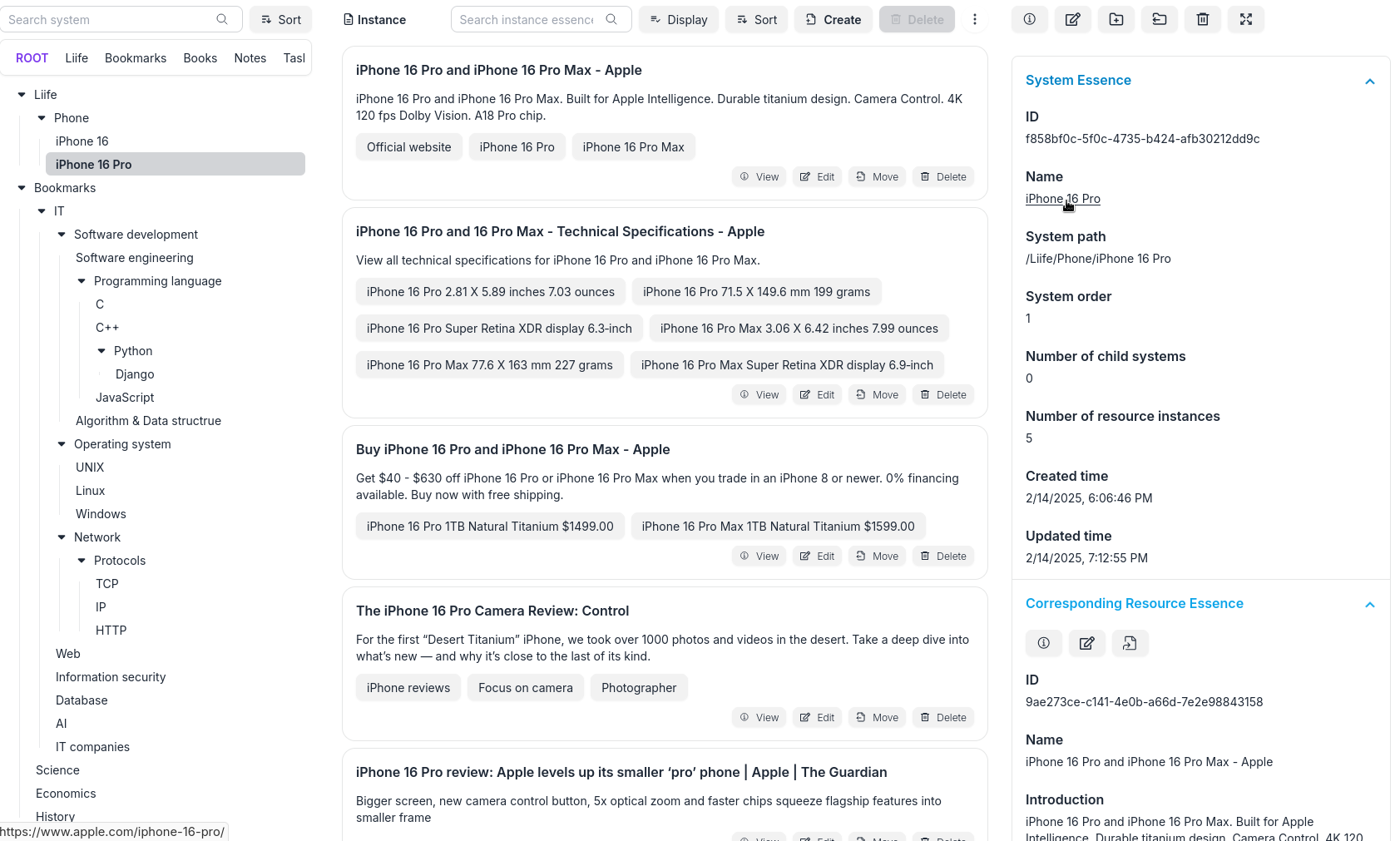This screenshot has width=1400, height=841.
Task: Open the three-dot more options menu
Action: 975,19
